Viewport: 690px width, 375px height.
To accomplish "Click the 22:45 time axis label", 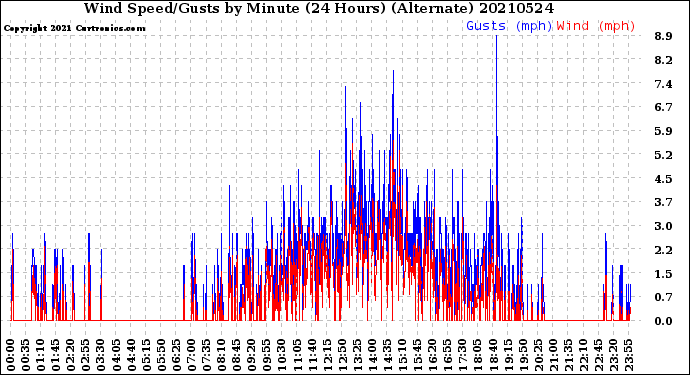I will coord(598,355).
